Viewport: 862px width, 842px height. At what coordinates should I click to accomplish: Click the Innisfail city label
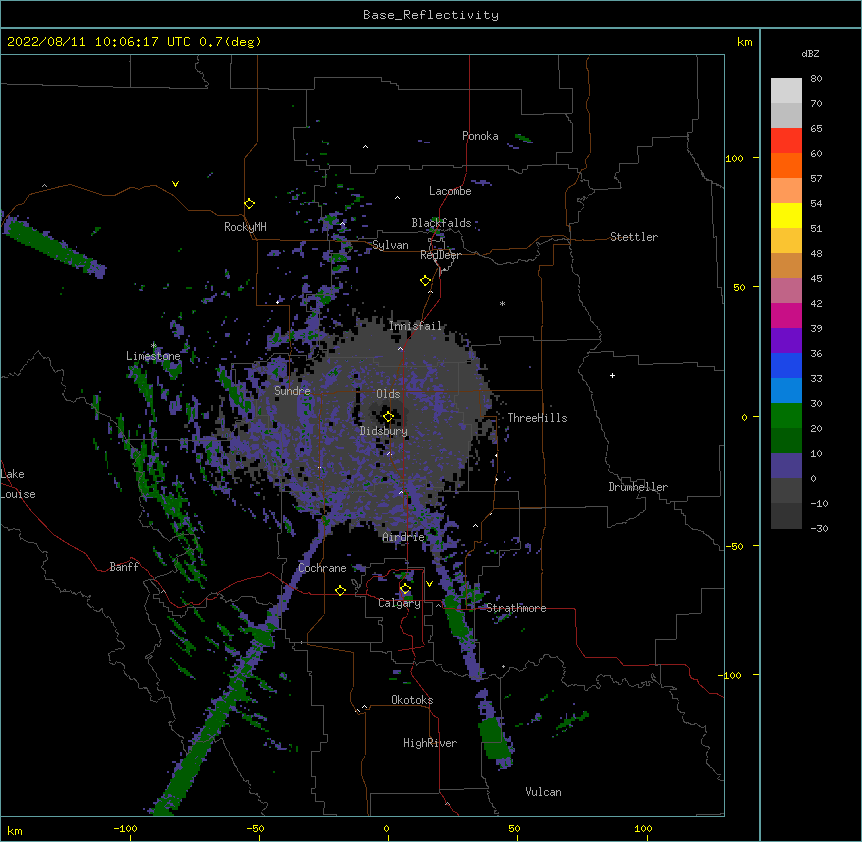coord(415,326)
